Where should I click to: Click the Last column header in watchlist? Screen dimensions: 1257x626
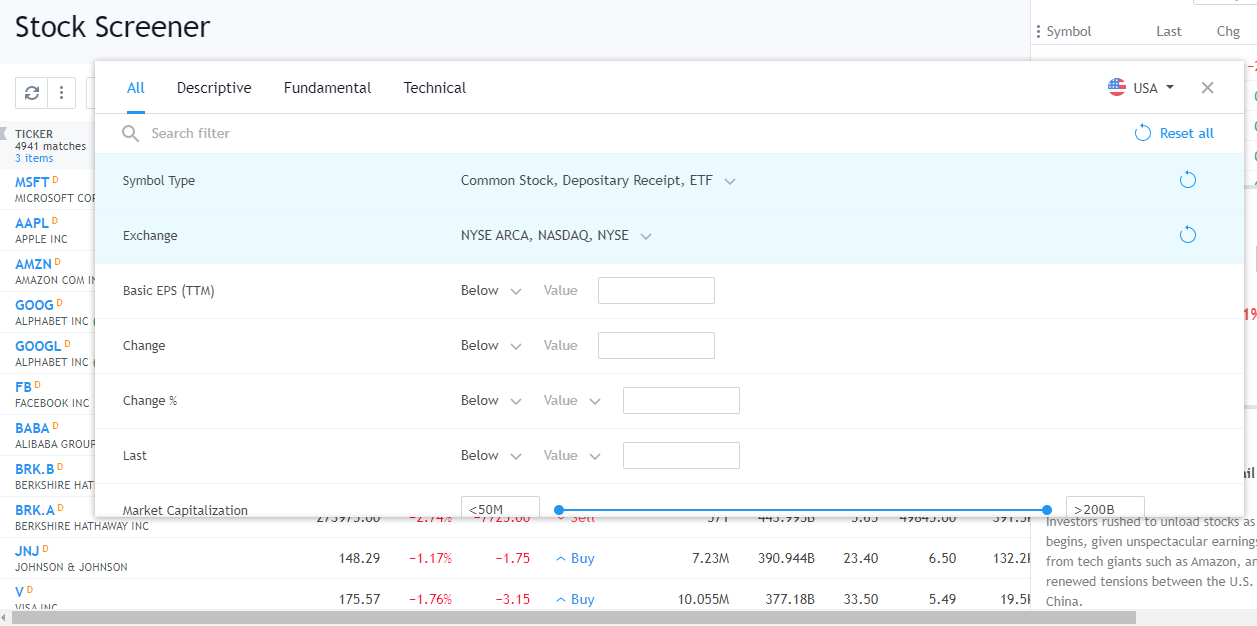1169,31
